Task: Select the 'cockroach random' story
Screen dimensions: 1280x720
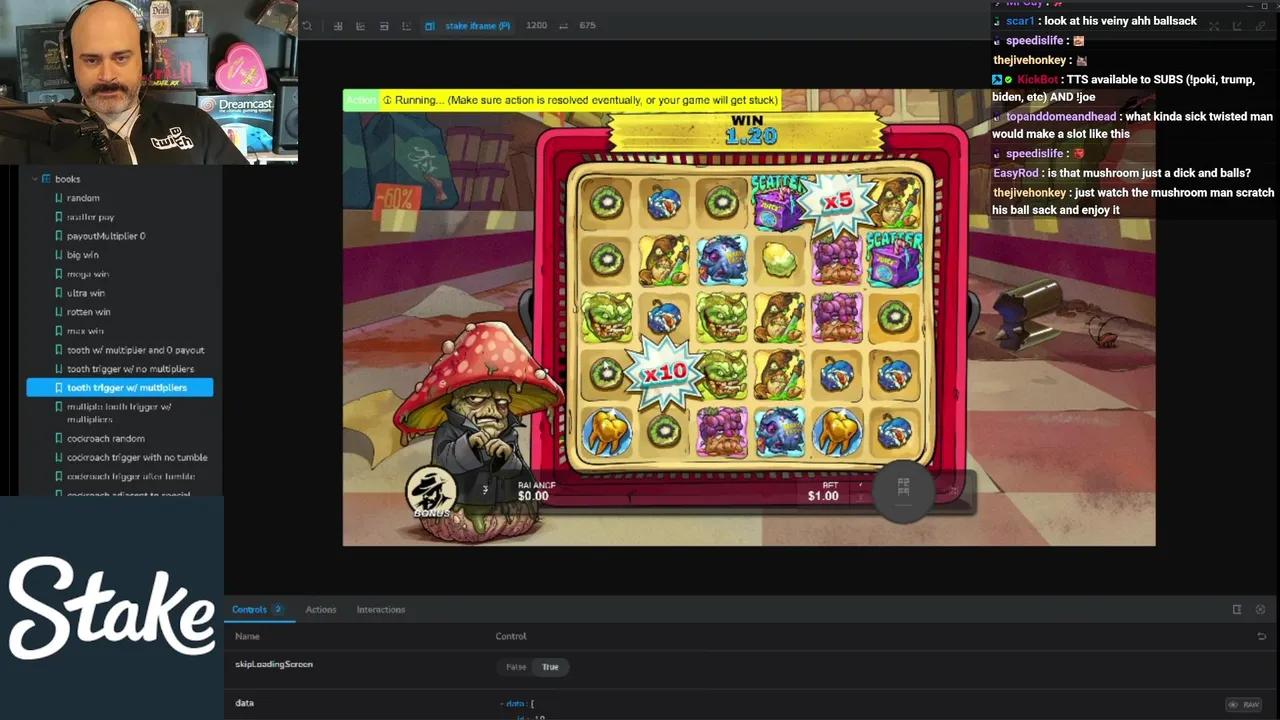Action: (106, 438)
